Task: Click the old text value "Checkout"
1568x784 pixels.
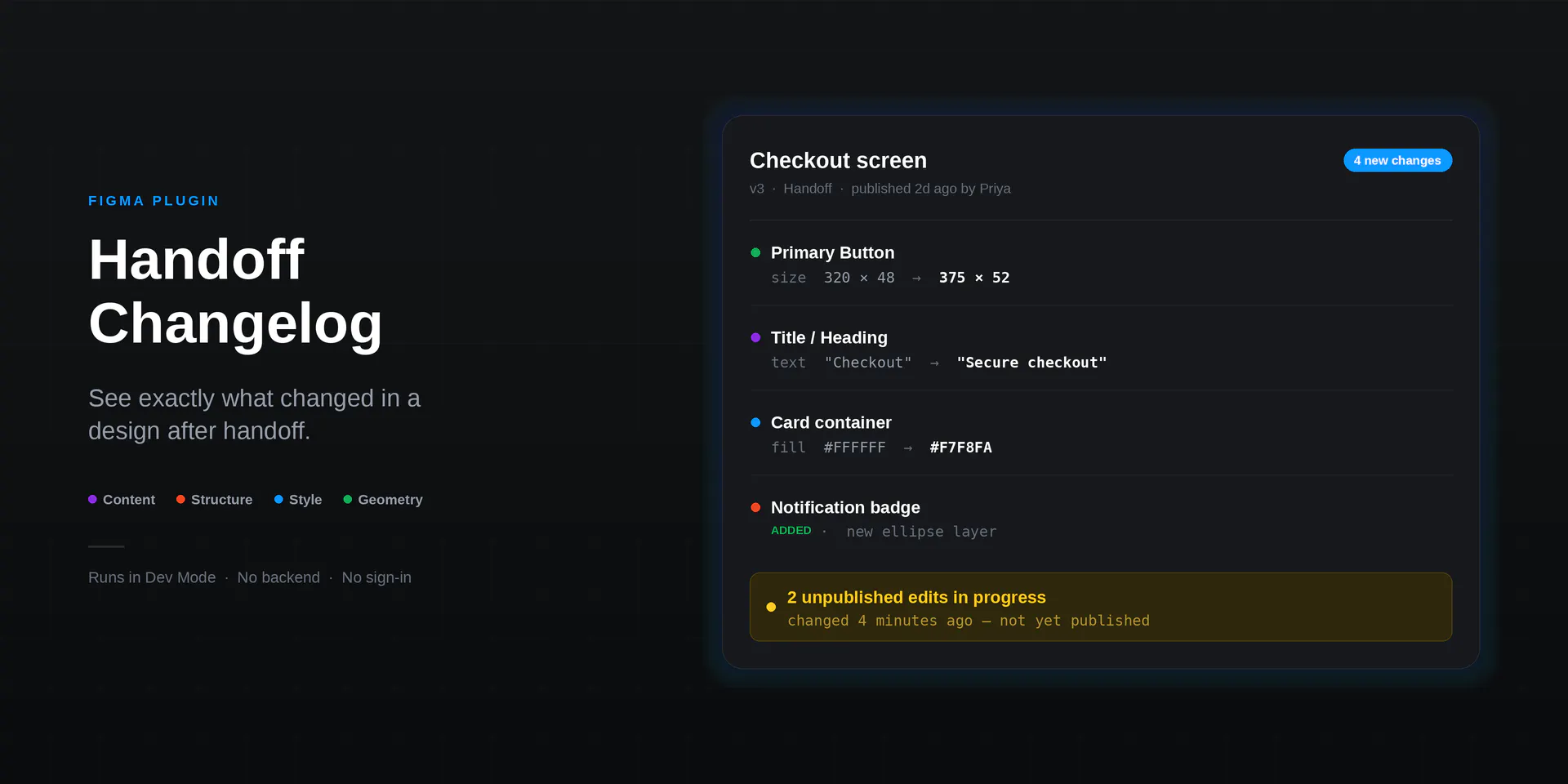Action: click(x=868, y=363)
